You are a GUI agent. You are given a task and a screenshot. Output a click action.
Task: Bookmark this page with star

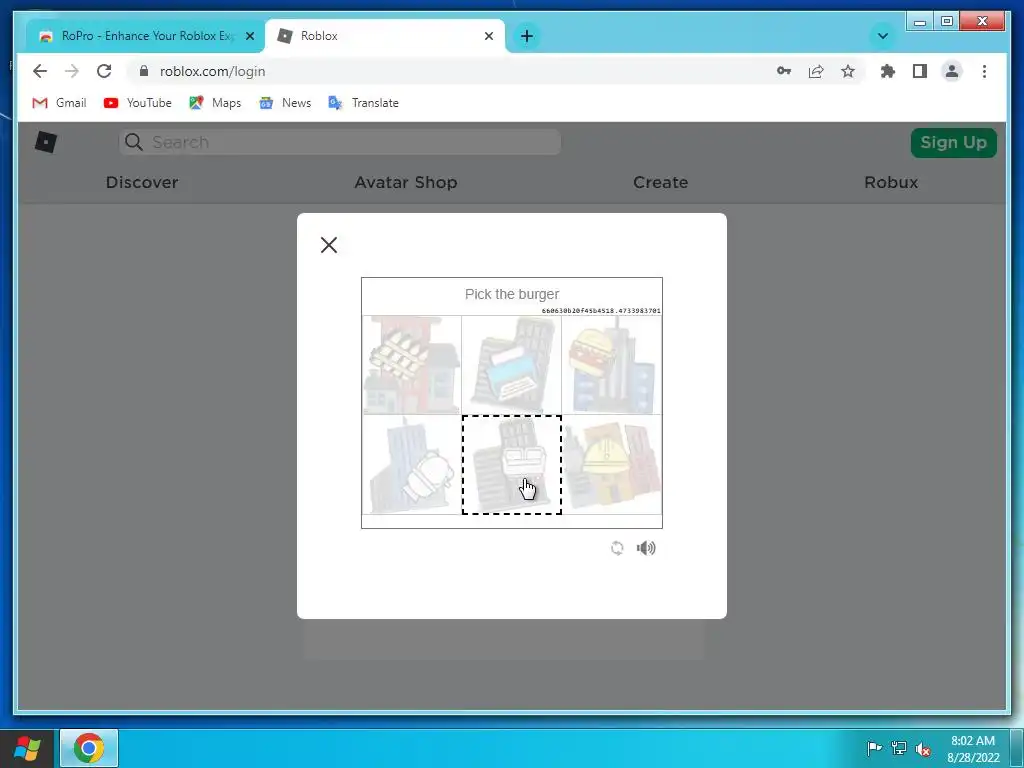[x=848, y=71]
